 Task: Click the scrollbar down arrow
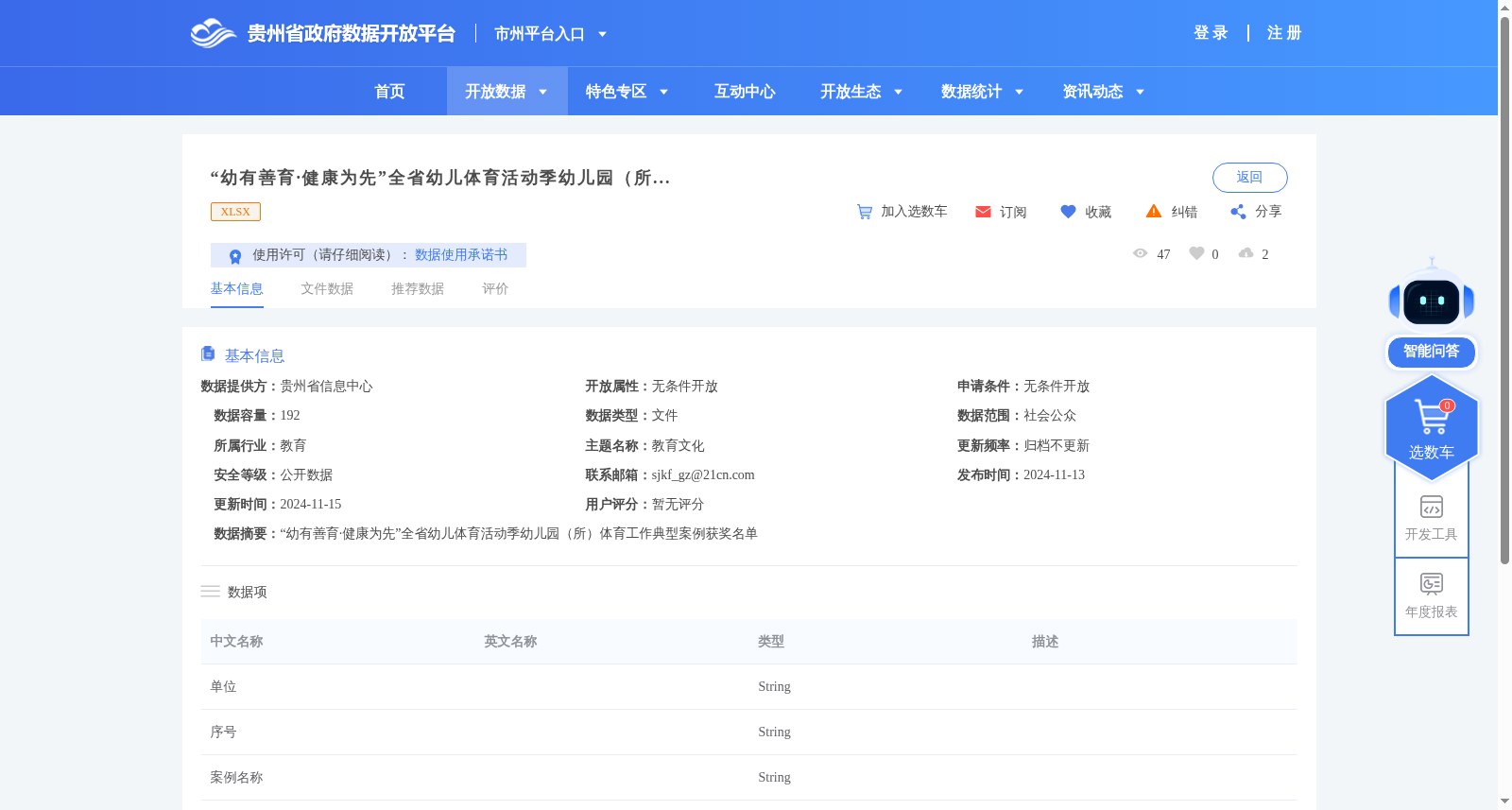point(1504,801)
